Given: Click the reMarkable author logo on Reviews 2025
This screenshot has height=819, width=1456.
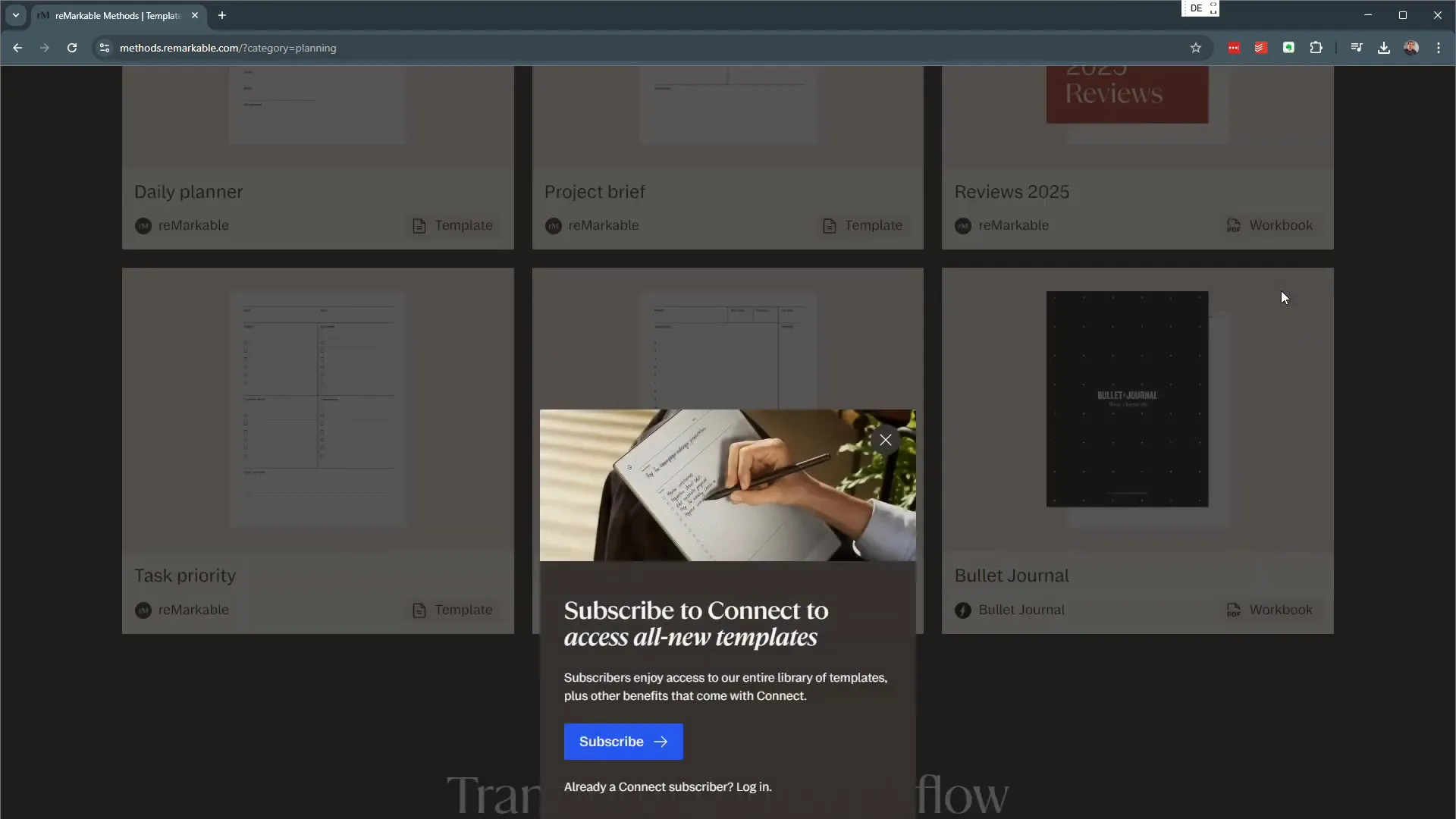Looking at the screenshot, I should click(963, 226).
